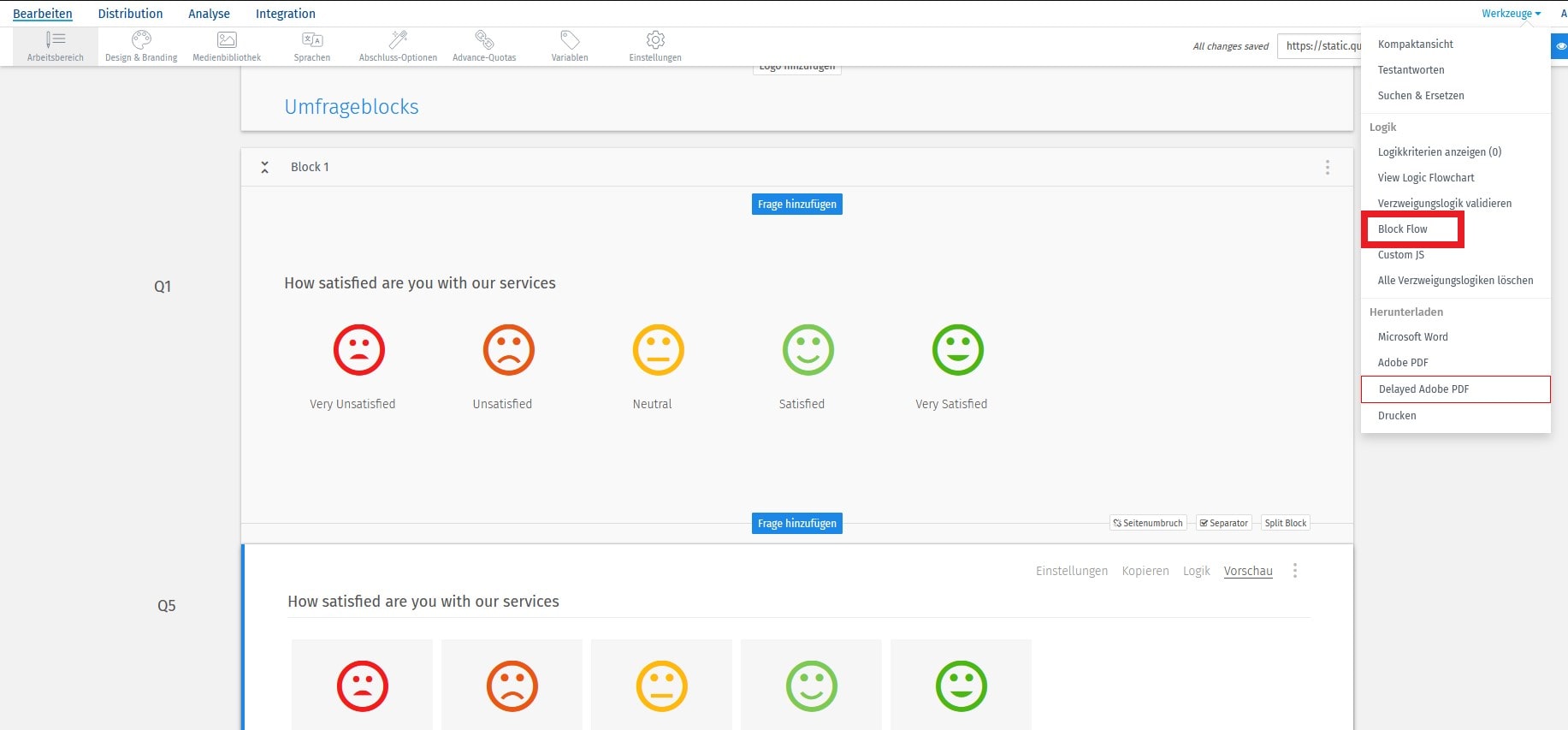The height and width of the screenshot is (730, 1568).
Task: Open Design & Branding palette icon
Action: (x=141, y=39)
